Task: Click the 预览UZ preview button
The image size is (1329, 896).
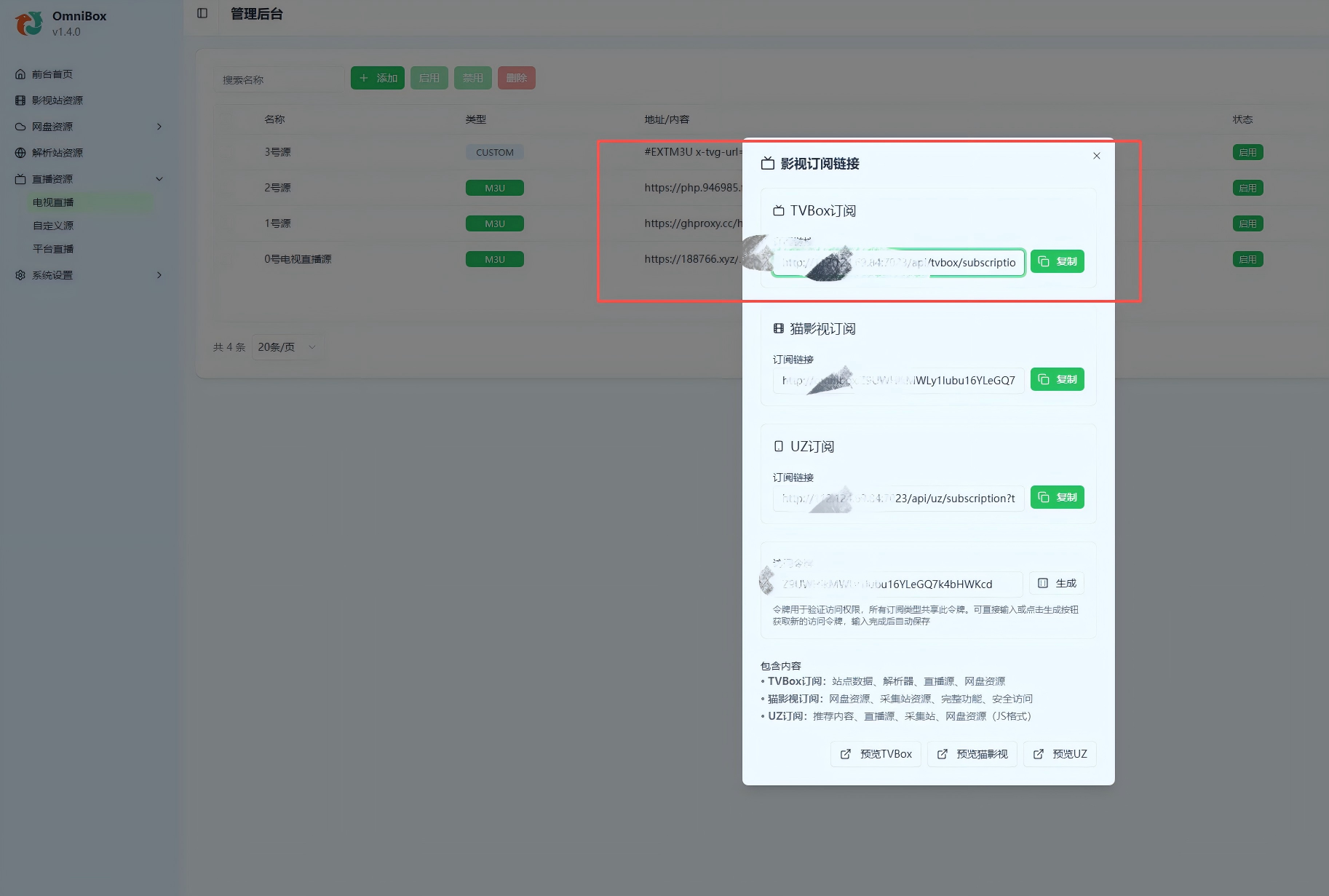Action: click(x=1060, y=754)
